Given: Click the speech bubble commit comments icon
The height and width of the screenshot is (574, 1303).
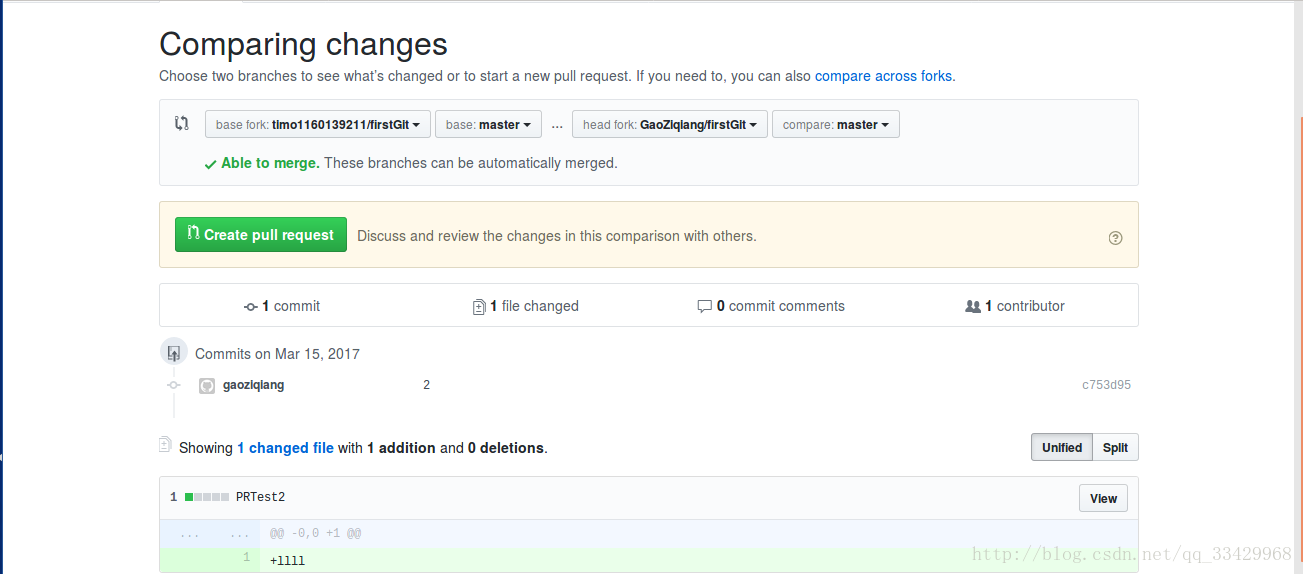Looking at the screenshot, I should (x=704, y=307).
